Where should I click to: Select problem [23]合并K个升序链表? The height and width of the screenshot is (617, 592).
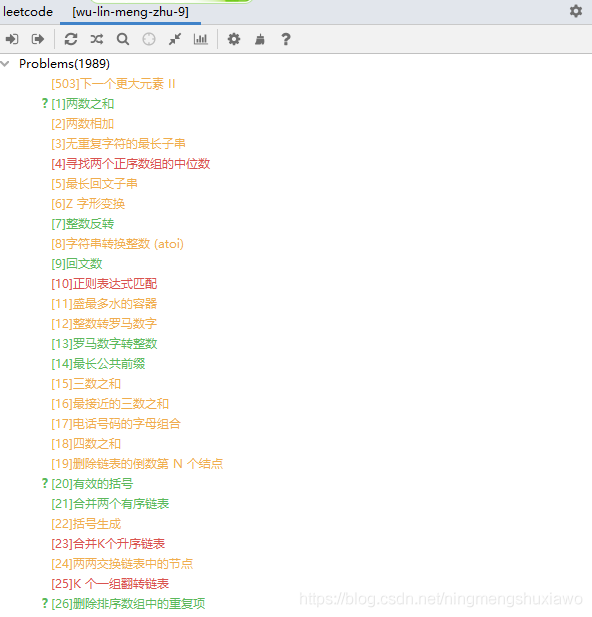coord(108,544)
